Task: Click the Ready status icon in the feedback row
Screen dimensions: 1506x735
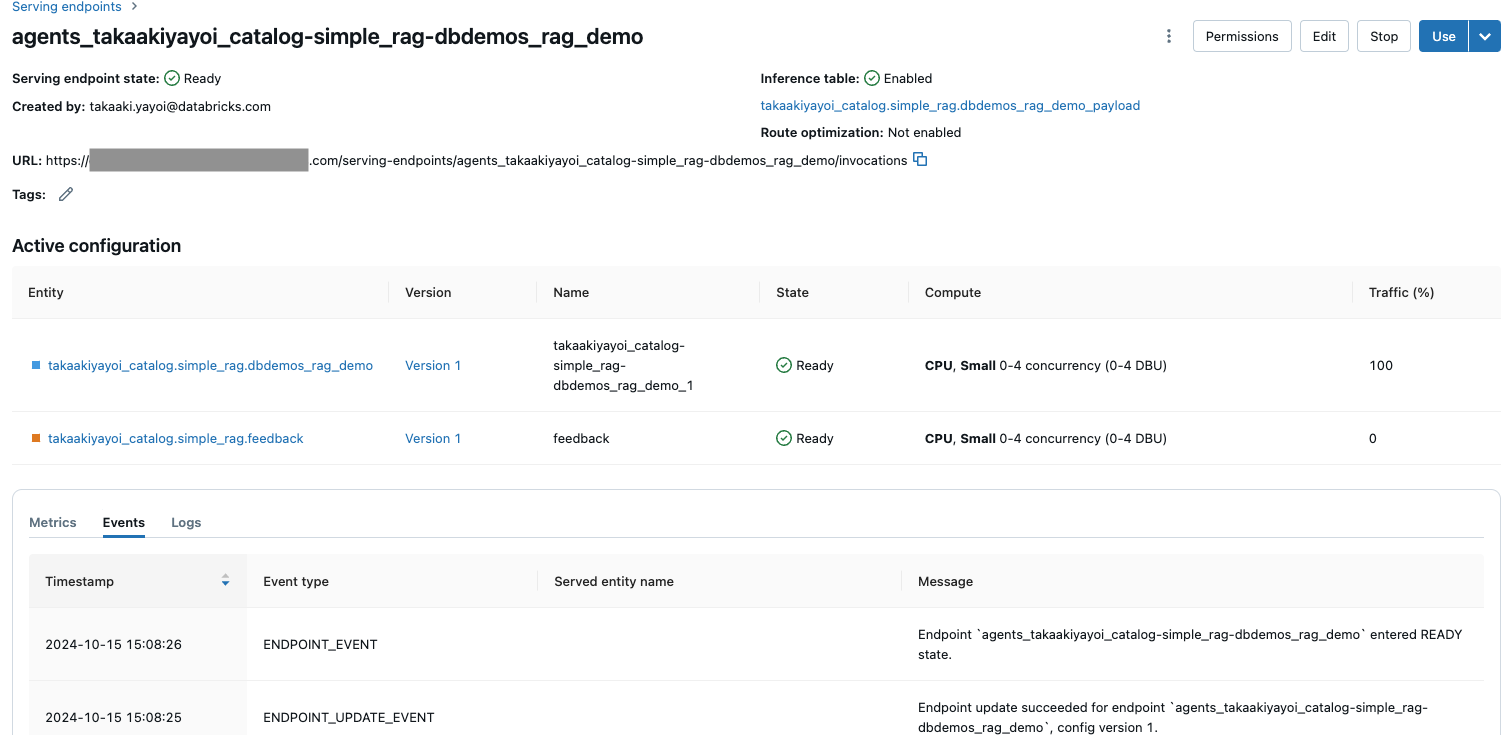Action: tap(784, 438)
